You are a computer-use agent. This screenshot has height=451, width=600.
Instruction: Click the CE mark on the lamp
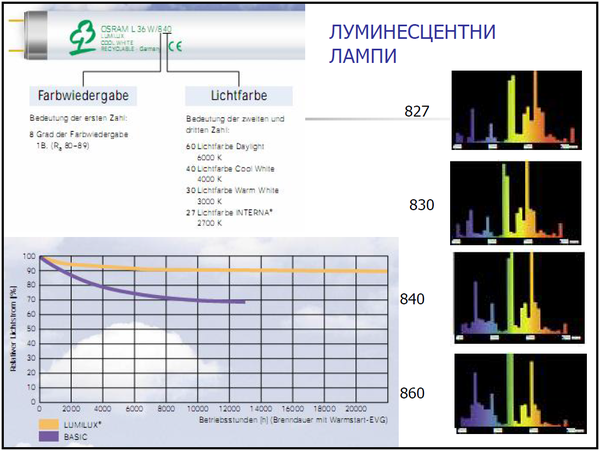coord(175,46)
